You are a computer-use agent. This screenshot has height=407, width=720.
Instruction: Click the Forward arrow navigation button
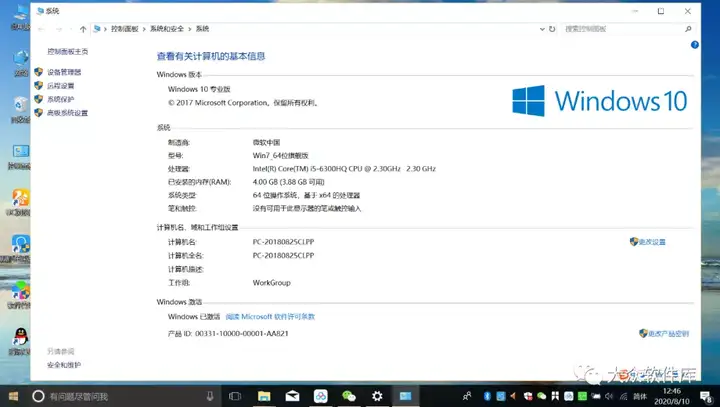(58, 29)
